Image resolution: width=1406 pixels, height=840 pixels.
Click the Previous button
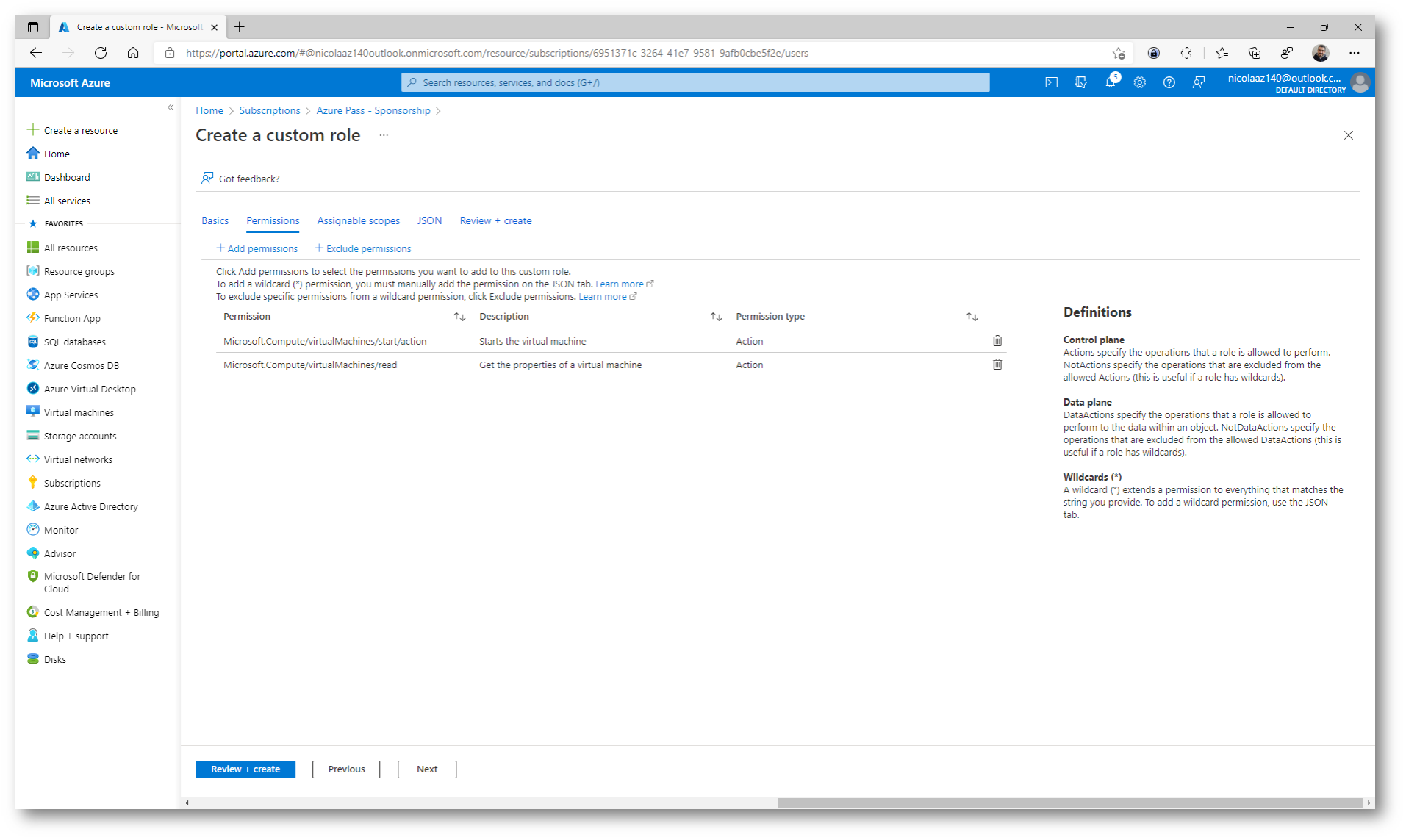[x=346, y=769]
